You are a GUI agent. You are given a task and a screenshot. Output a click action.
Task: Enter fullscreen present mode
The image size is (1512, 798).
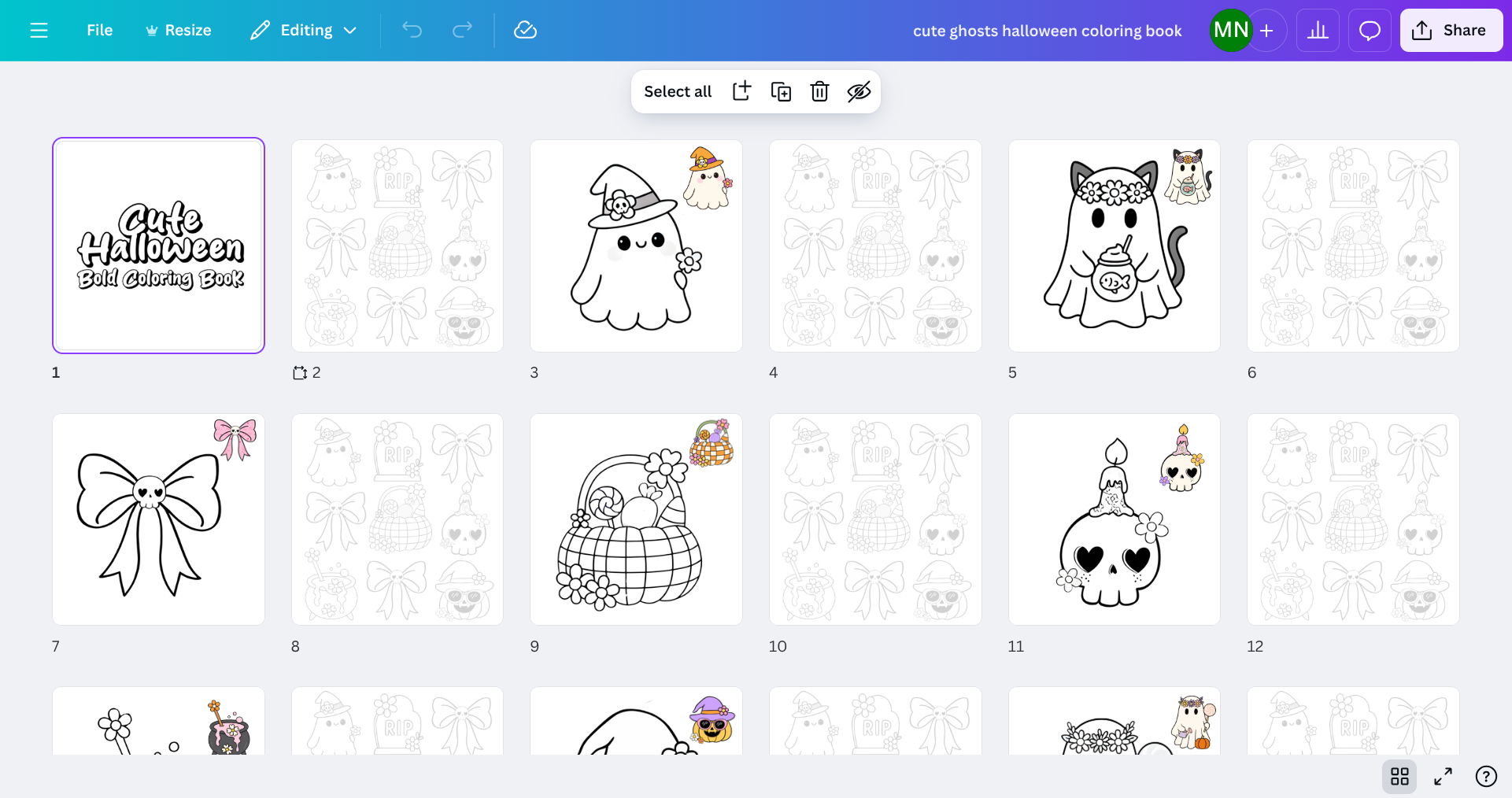1443,777
